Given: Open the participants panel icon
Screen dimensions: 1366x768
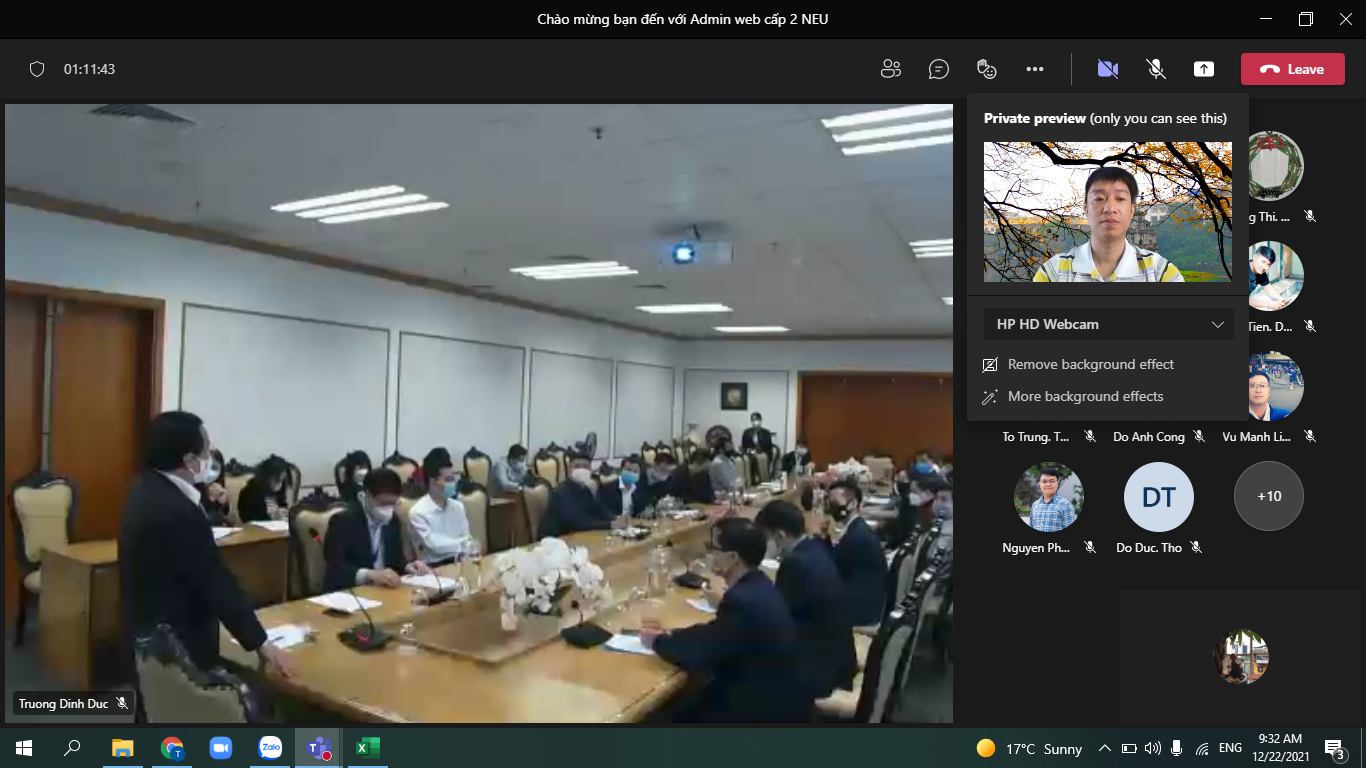Looking at the screenshot, I should (x=890, y=69).
